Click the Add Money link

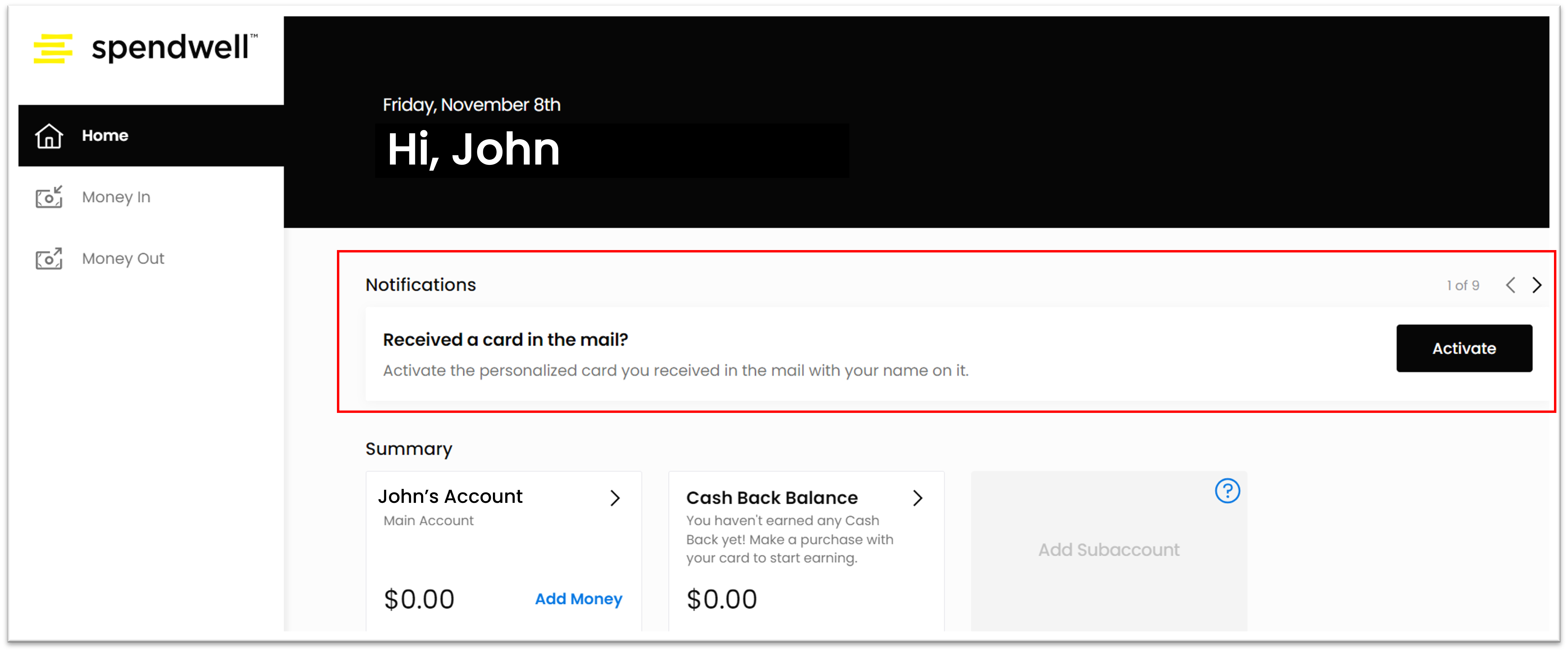[578, 599]
